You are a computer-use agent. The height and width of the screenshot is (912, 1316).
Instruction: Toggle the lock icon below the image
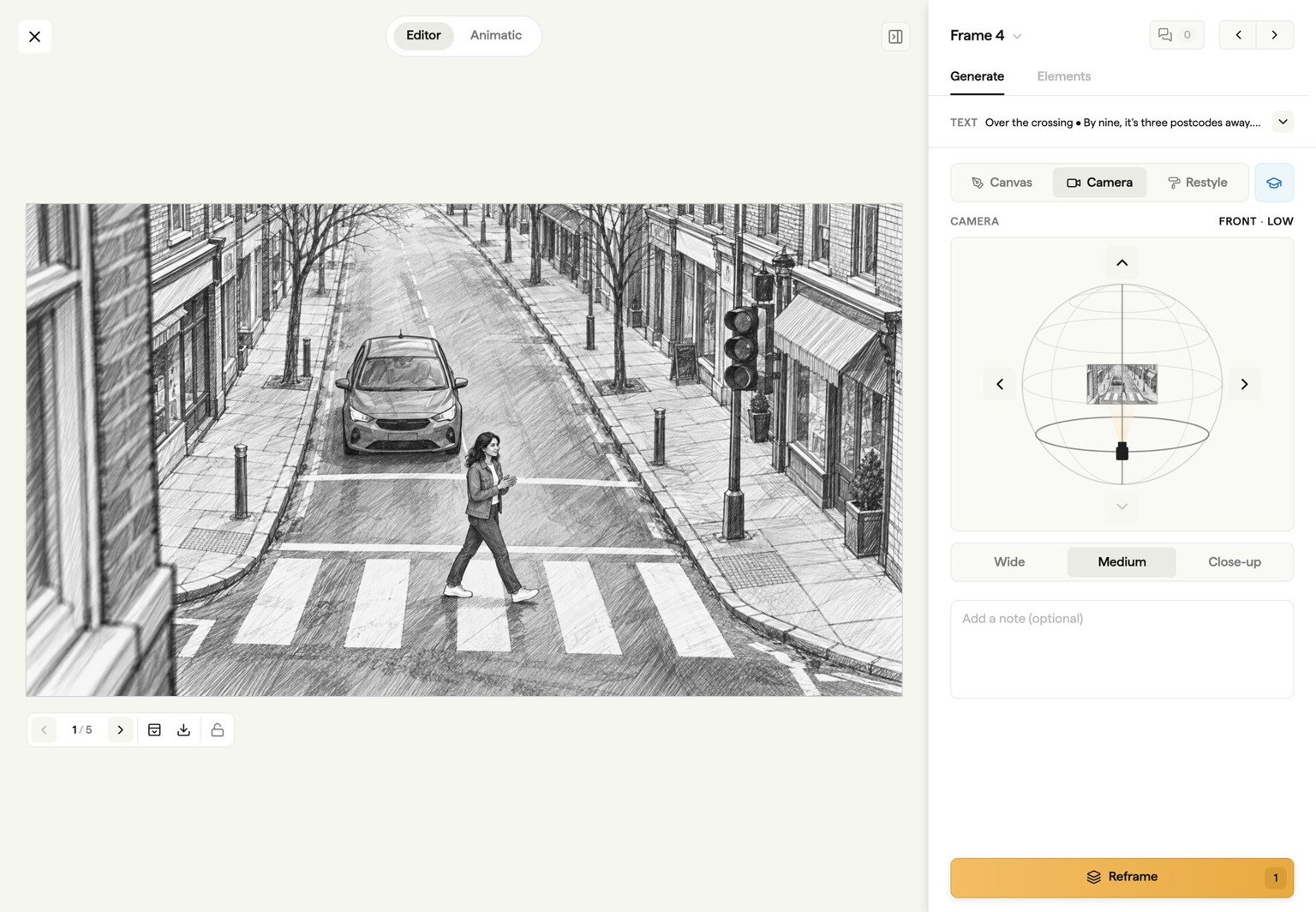pos(218,729)
